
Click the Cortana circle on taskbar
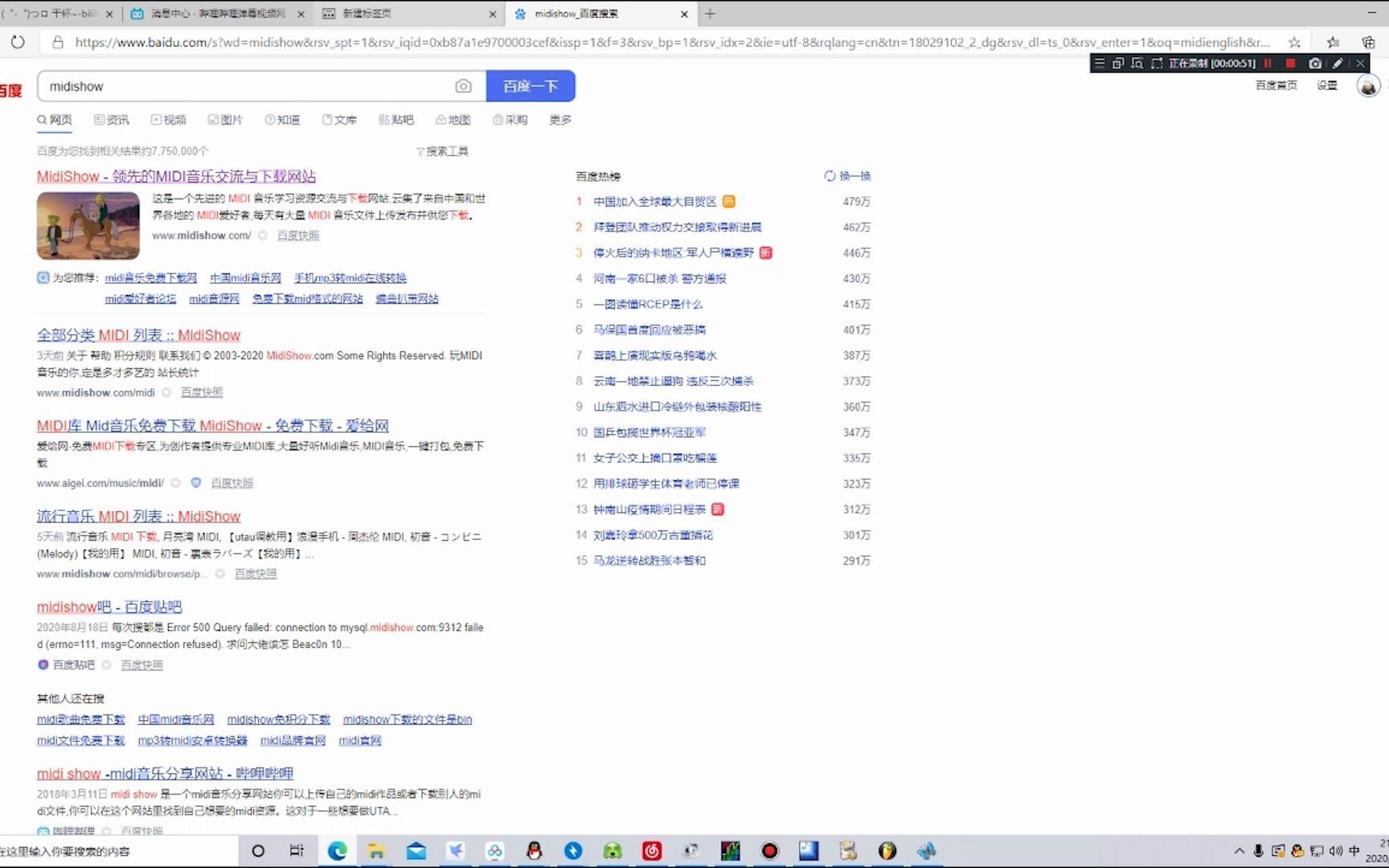click(x=258, y=851)
